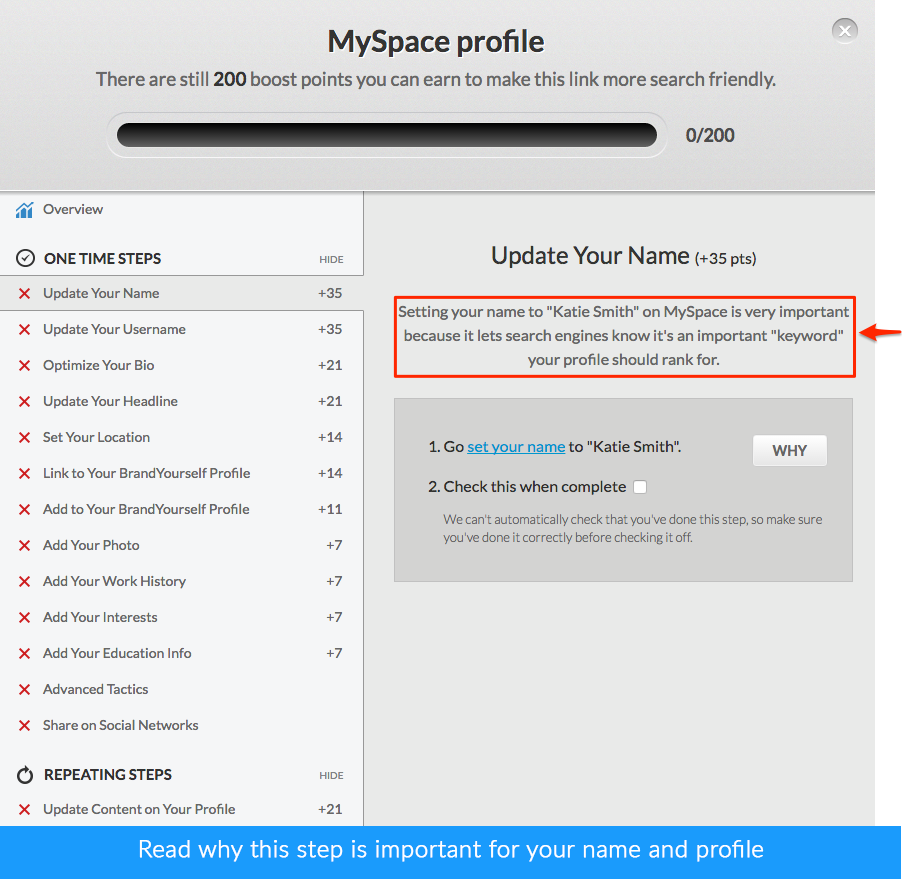Click the checkmark circle beside ONE TIME STEPS
The height and width of the screenshot is (879, 902).
click(x=23, y=258)
